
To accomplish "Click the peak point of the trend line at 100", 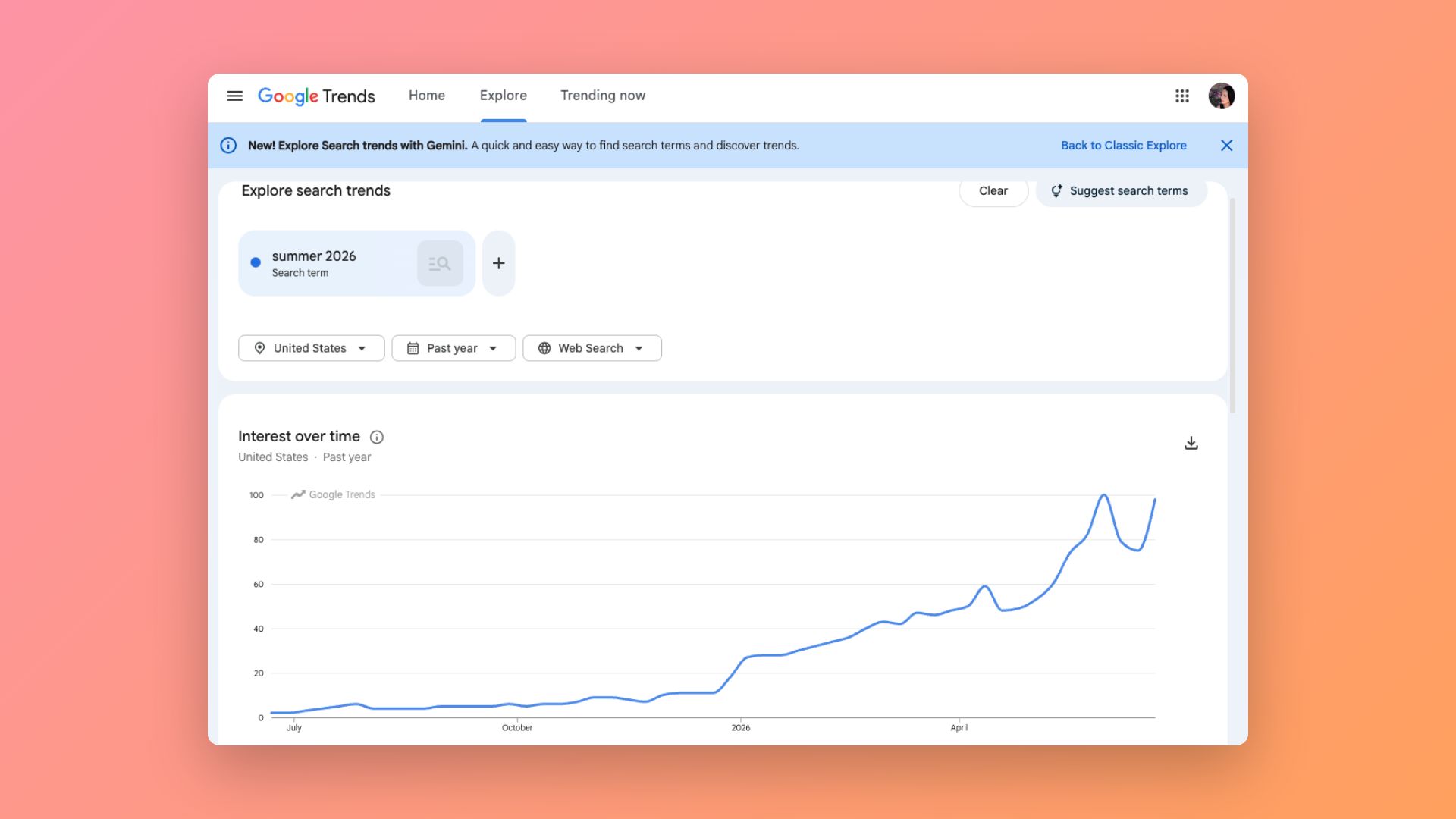I will click(x=1104, y=495).
